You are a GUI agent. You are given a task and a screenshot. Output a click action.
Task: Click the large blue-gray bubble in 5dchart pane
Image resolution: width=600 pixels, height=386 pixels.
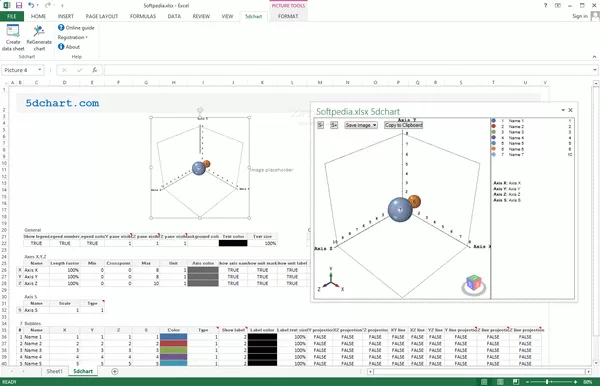pyautogui.click(x=400, y=210)
